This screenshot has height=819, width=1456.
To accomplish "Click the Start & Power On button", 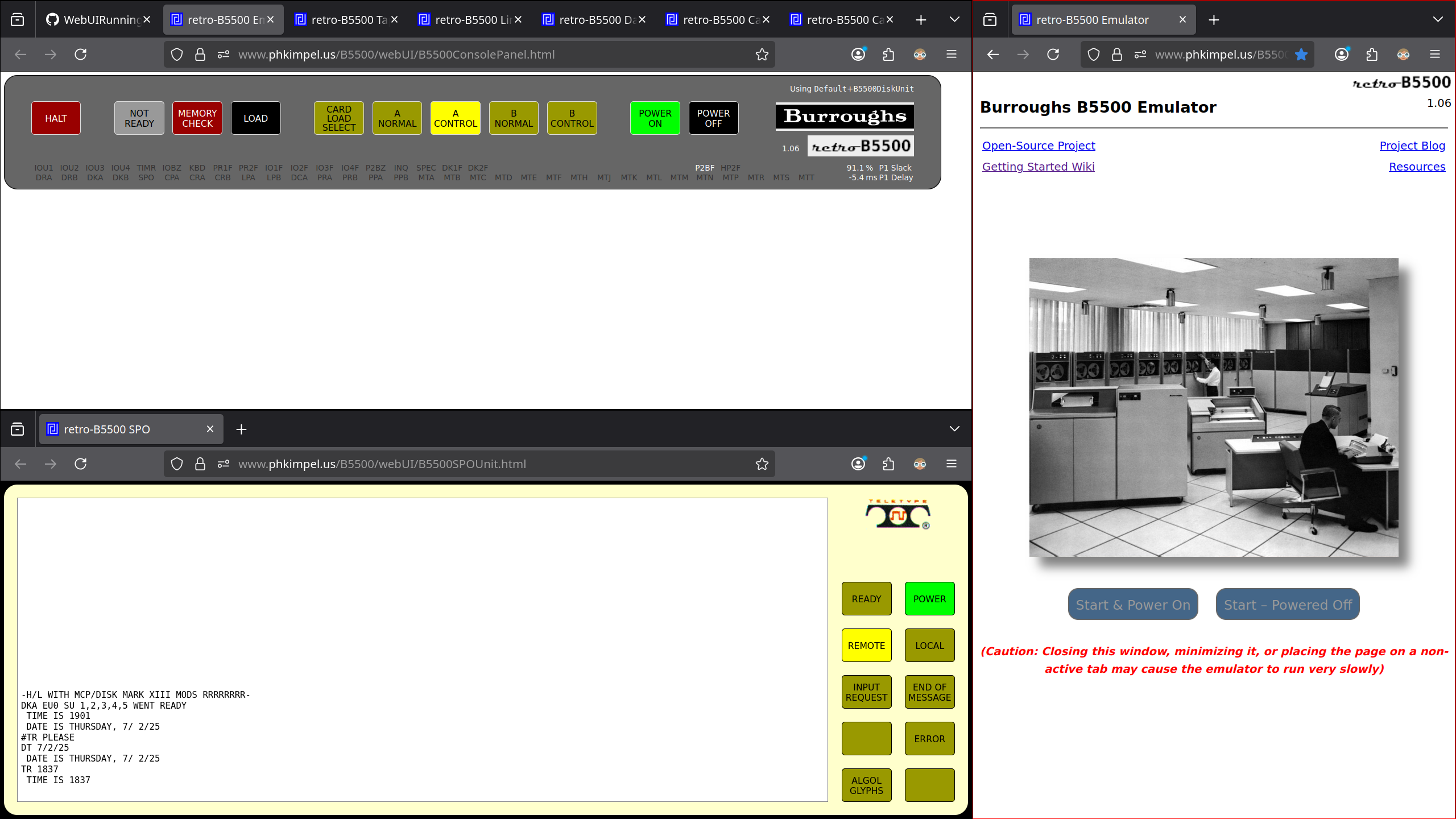I will [1133, 605].
